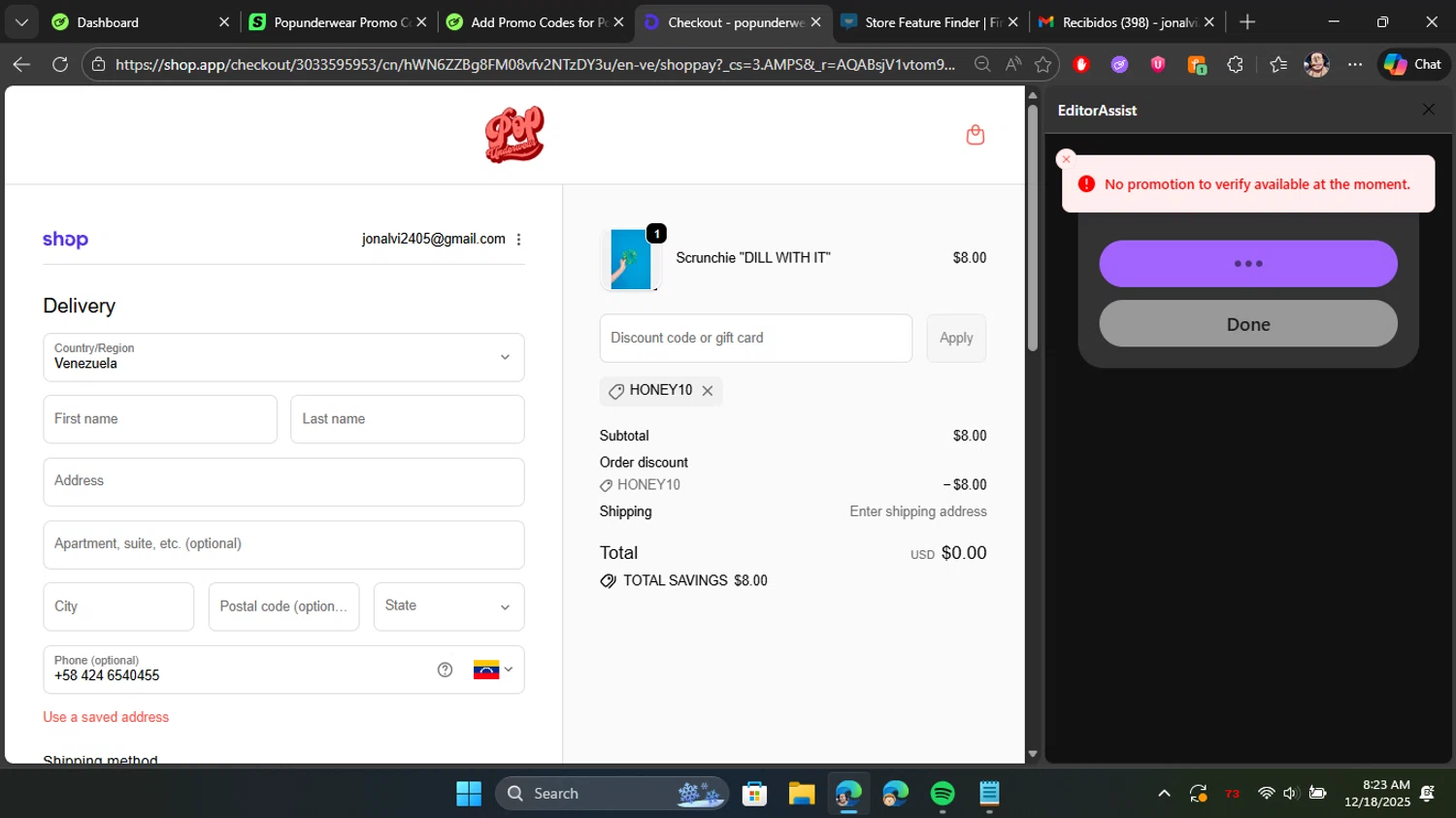Open the volume speaker icon
Image resolution: width=1456 pixels, height=818 pixels.
click(1291, 794)
